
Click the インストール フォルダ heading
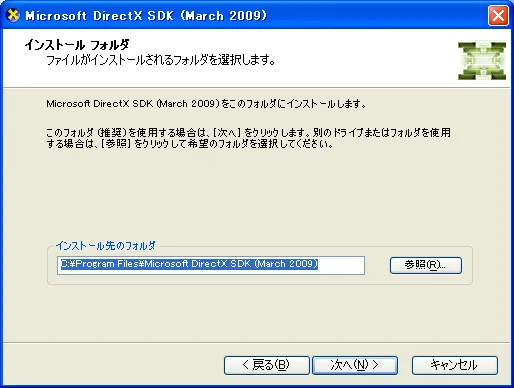[77, 44]
